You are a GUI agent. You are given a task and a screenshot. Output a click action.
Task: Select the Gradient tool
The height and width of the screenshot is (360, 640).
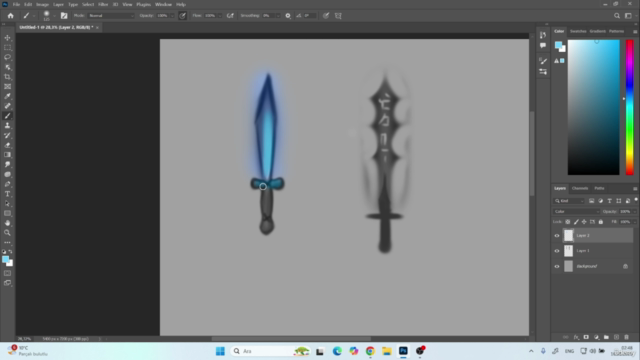[x=7, y=155]
